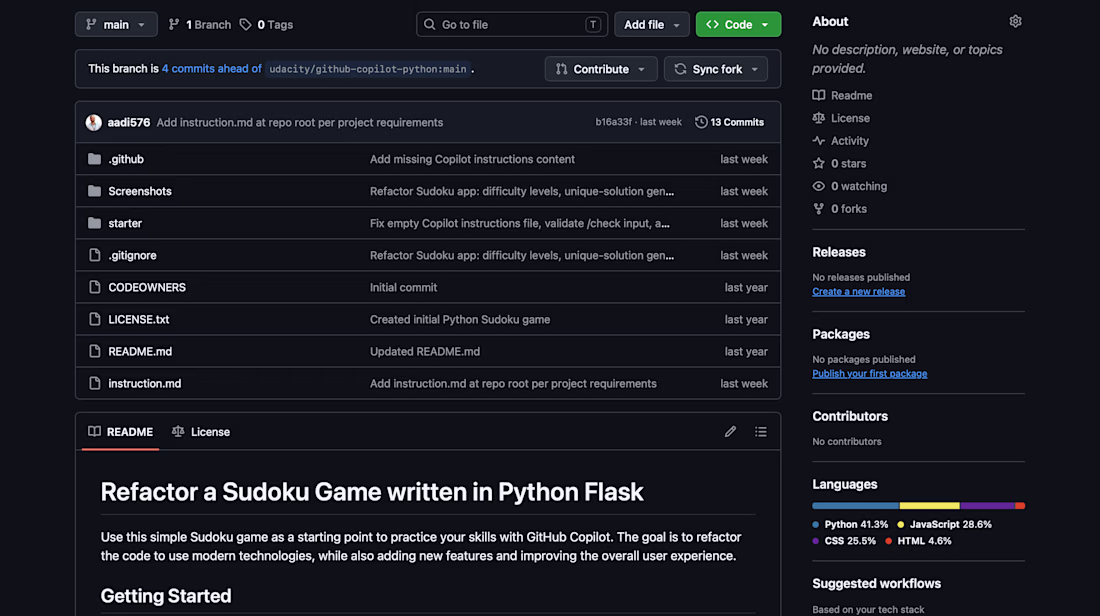Viewport: 1100px width, 616px height.
Task: Open the Activity link in About
Action: coord(840,141)
